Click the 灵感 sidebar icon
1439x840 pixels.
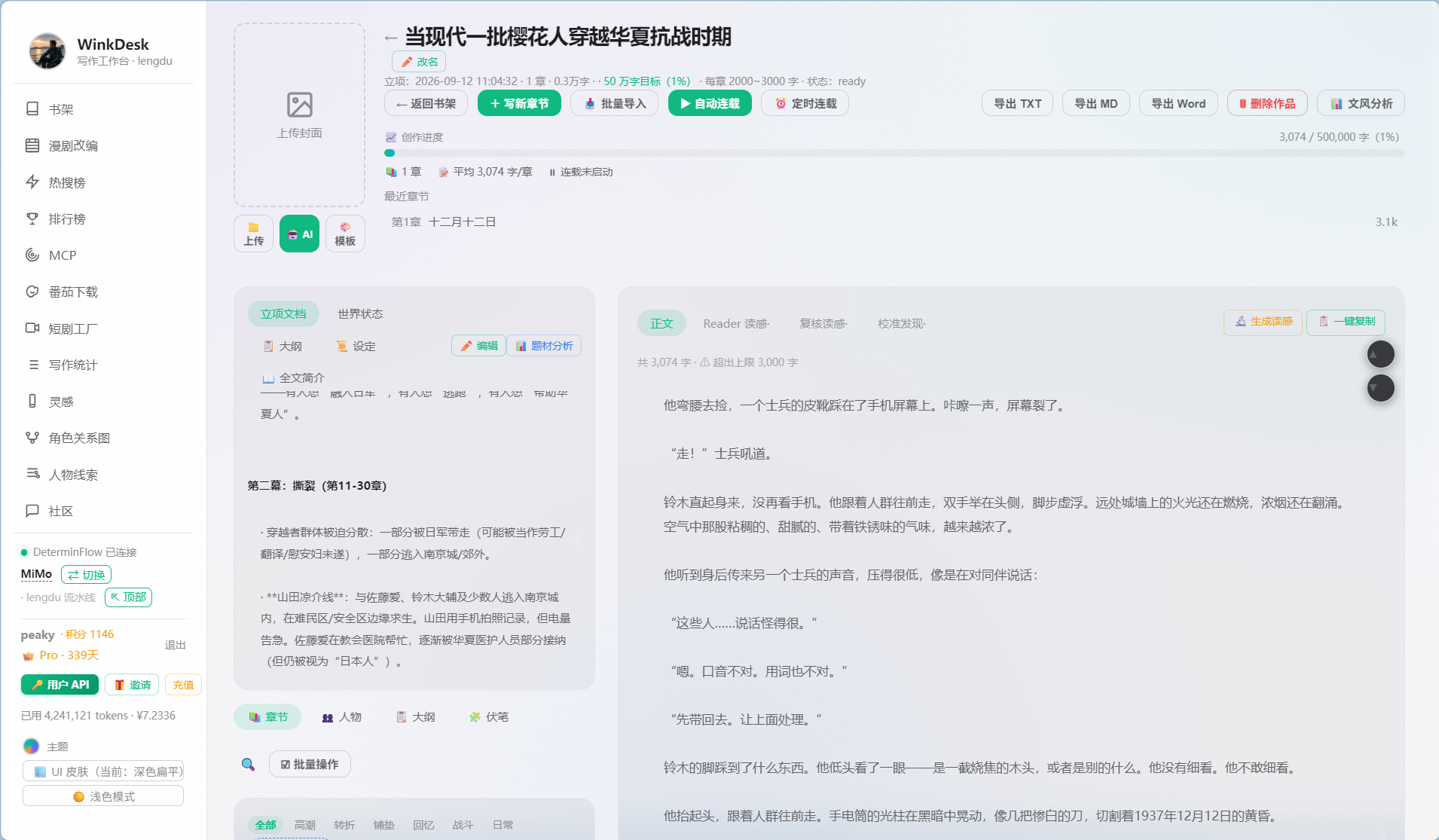point(32,402)
